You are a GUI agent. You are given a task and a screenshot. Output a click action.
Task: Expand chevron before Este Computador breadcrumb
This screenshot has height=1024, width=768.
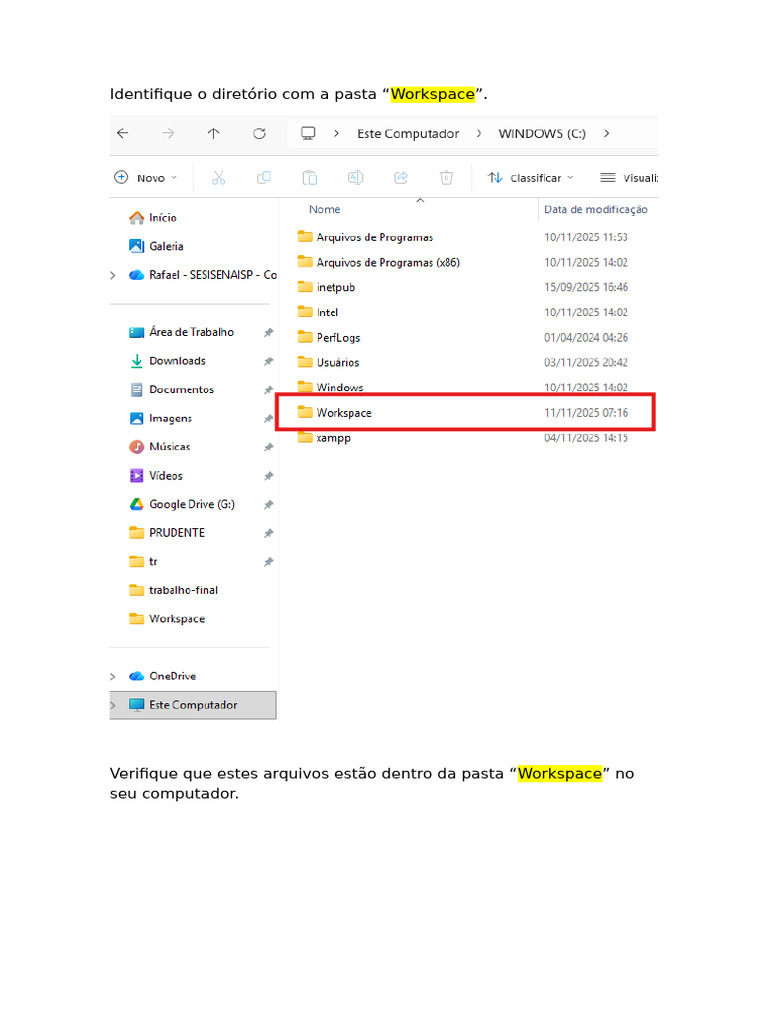(x=336, y=133)
